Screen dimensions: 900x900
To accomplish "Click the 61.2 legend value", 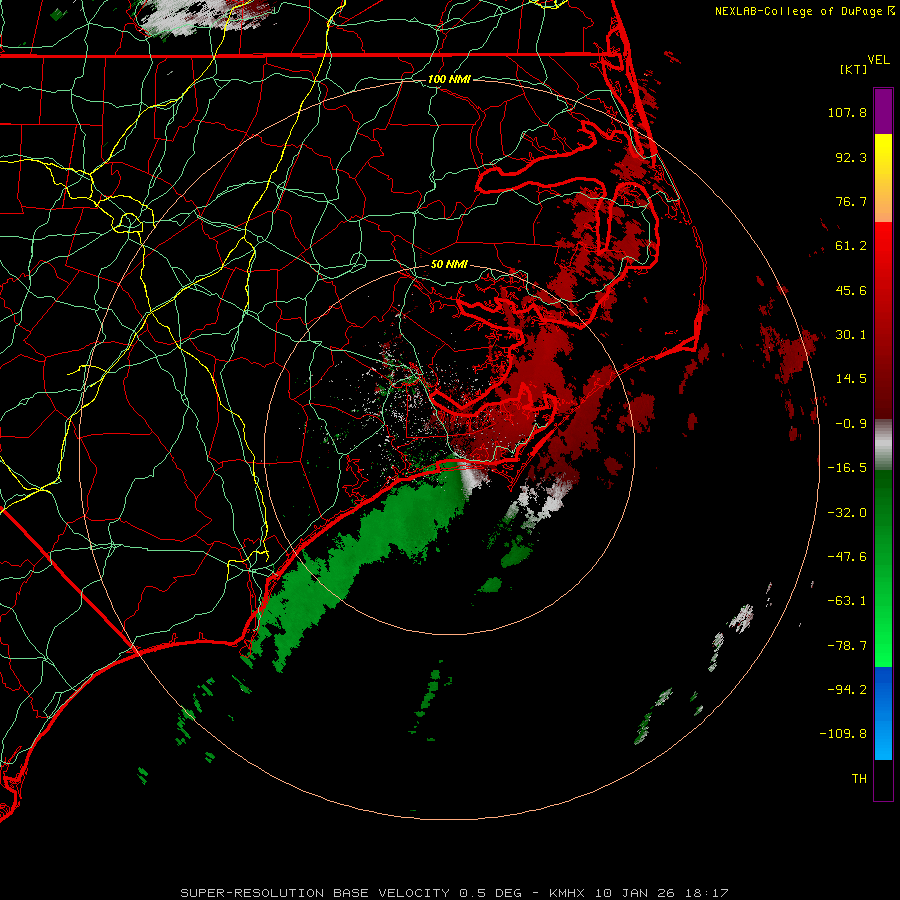I will coord(851,246).
